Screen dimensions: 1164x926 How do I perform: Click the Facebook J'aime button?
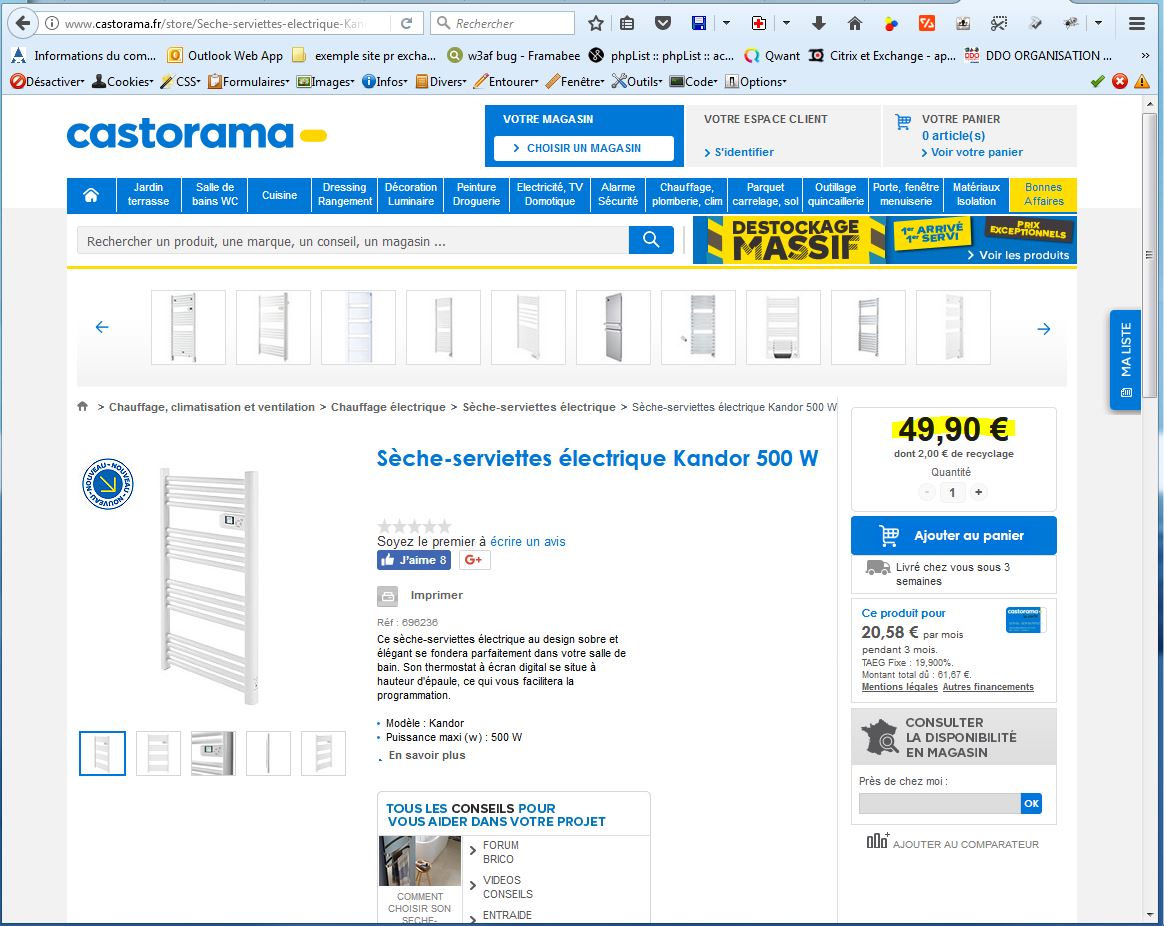coord(413,560)
